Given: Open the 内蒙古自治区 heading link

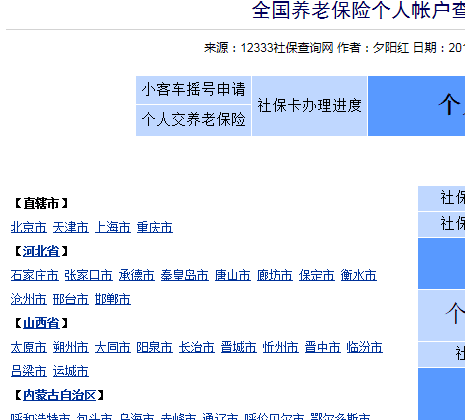Looking at the screenshot, I should tap(59, 395).
